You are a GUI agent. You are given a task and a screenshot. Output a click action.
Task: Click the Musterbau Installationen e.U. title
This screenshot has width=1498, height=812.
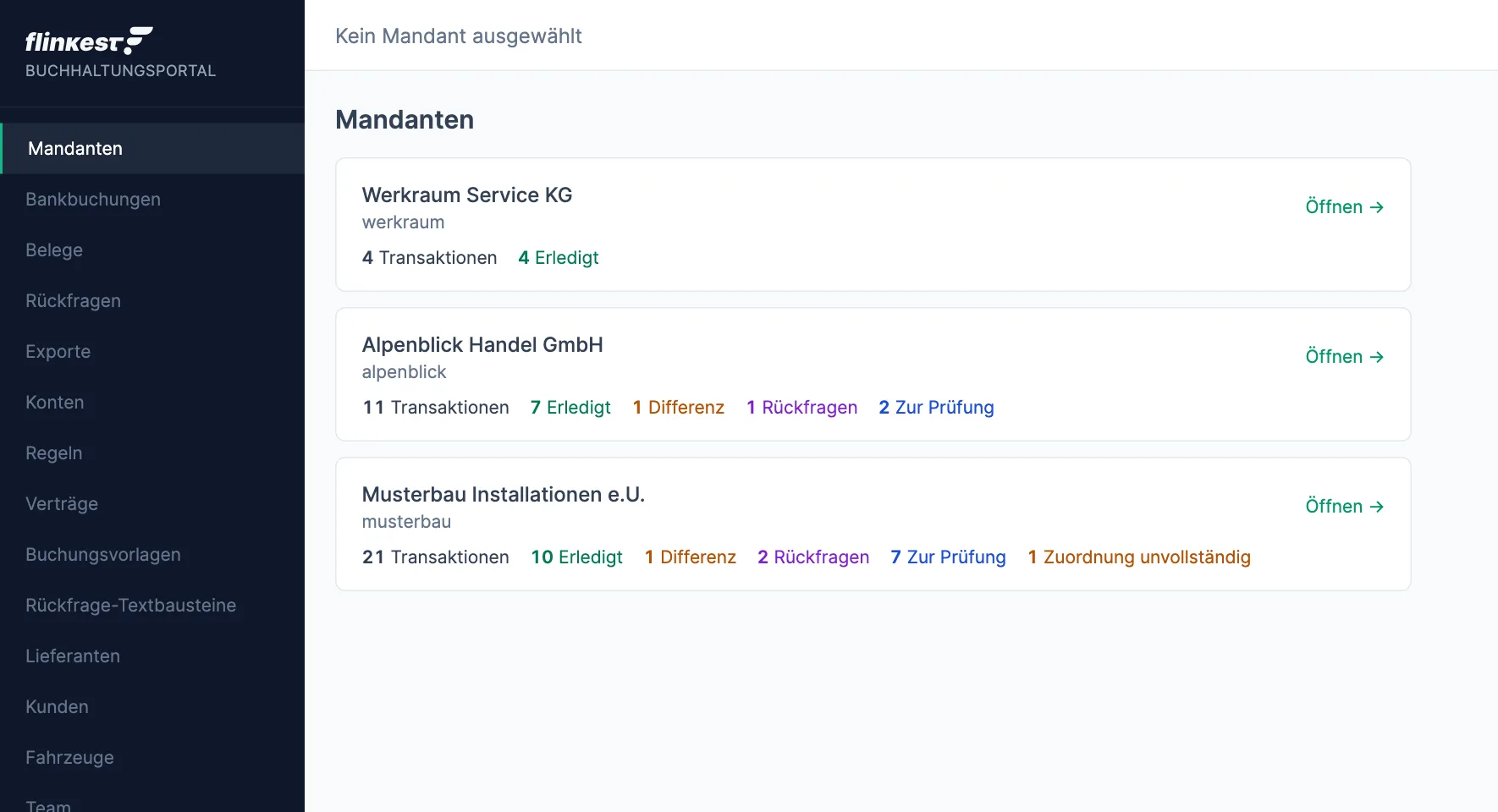click(x=504, y=495)
